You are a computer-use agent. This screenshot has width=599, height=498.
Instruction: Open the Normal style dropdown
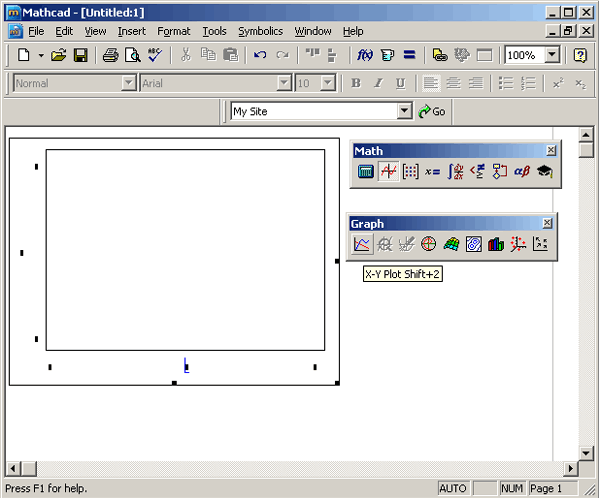[129, 83]
